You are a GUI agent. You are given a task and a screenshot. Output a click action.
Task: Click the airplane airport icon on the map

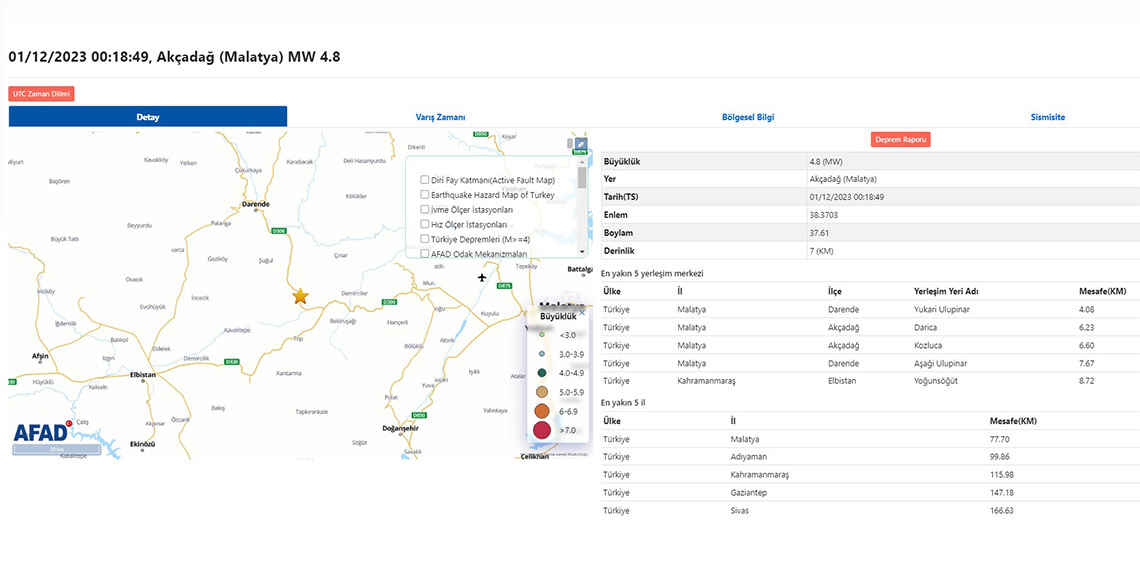click(482, 277)
